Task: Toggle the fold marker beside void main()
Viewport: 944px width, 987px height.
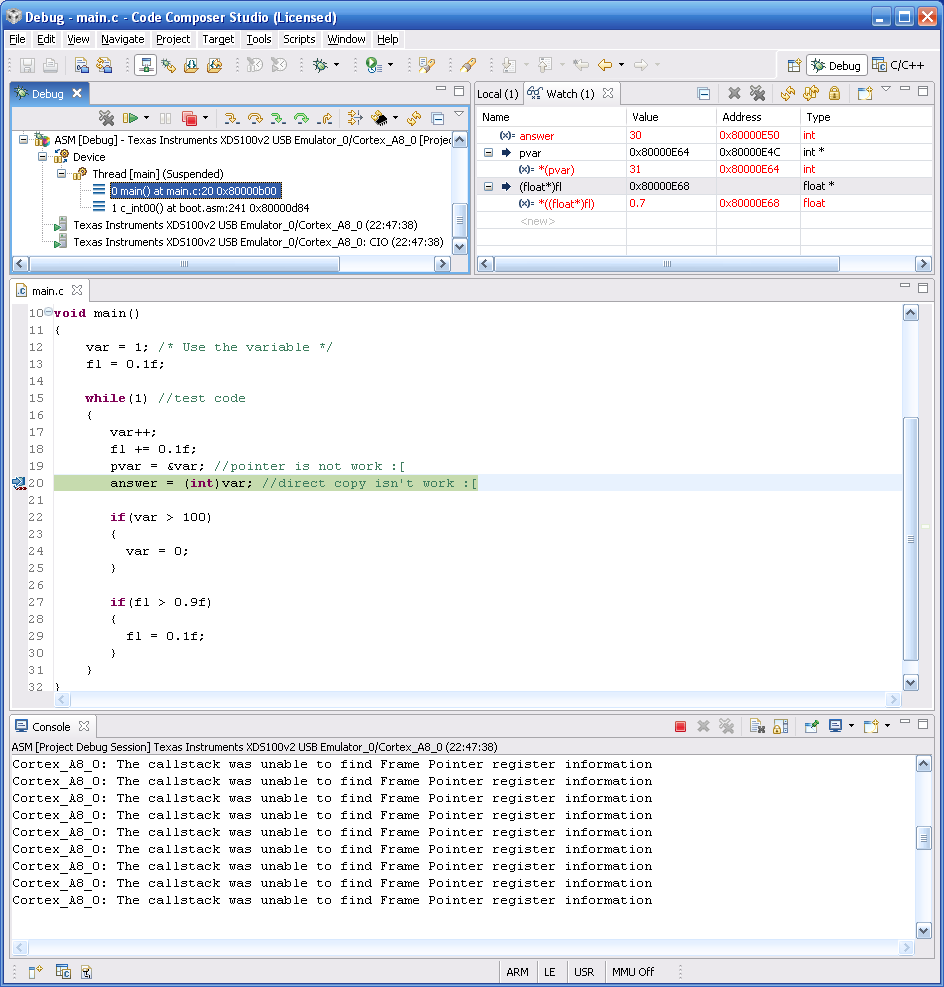Action: pyautogui.click(x=48, y=312)
